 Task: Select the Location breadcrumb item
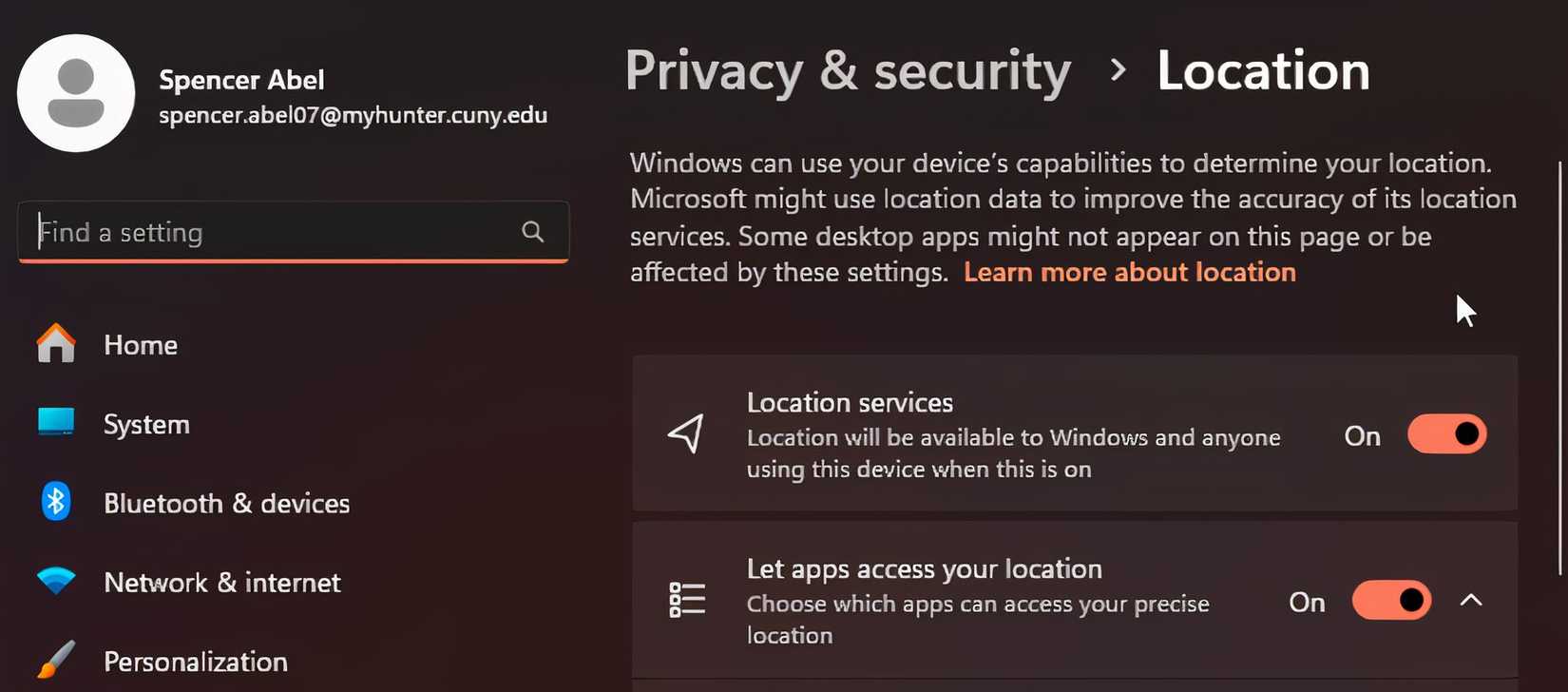pos(1263,70)
